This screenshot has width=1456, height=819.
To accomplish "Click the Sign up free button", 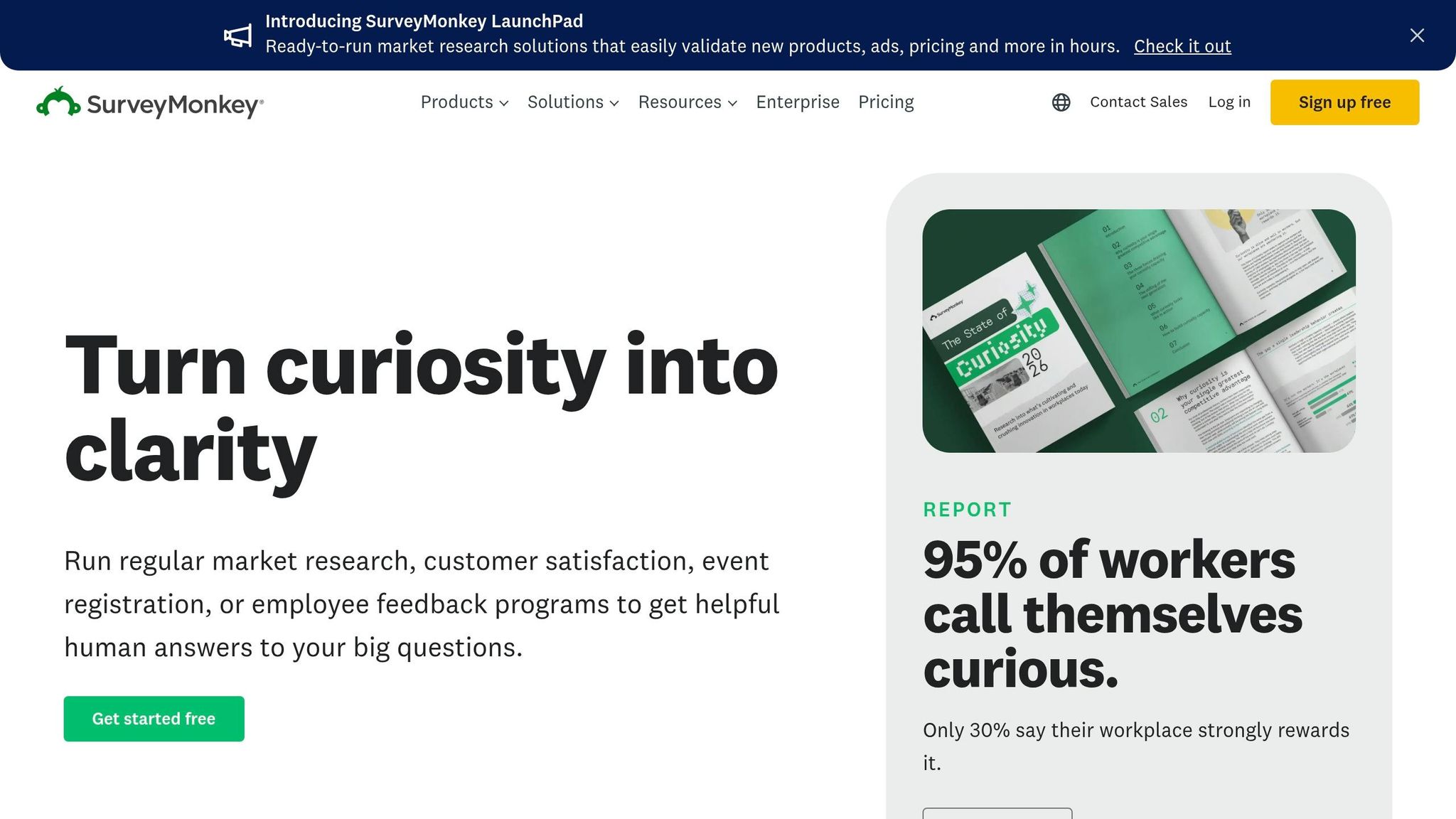I will 1344,102.
